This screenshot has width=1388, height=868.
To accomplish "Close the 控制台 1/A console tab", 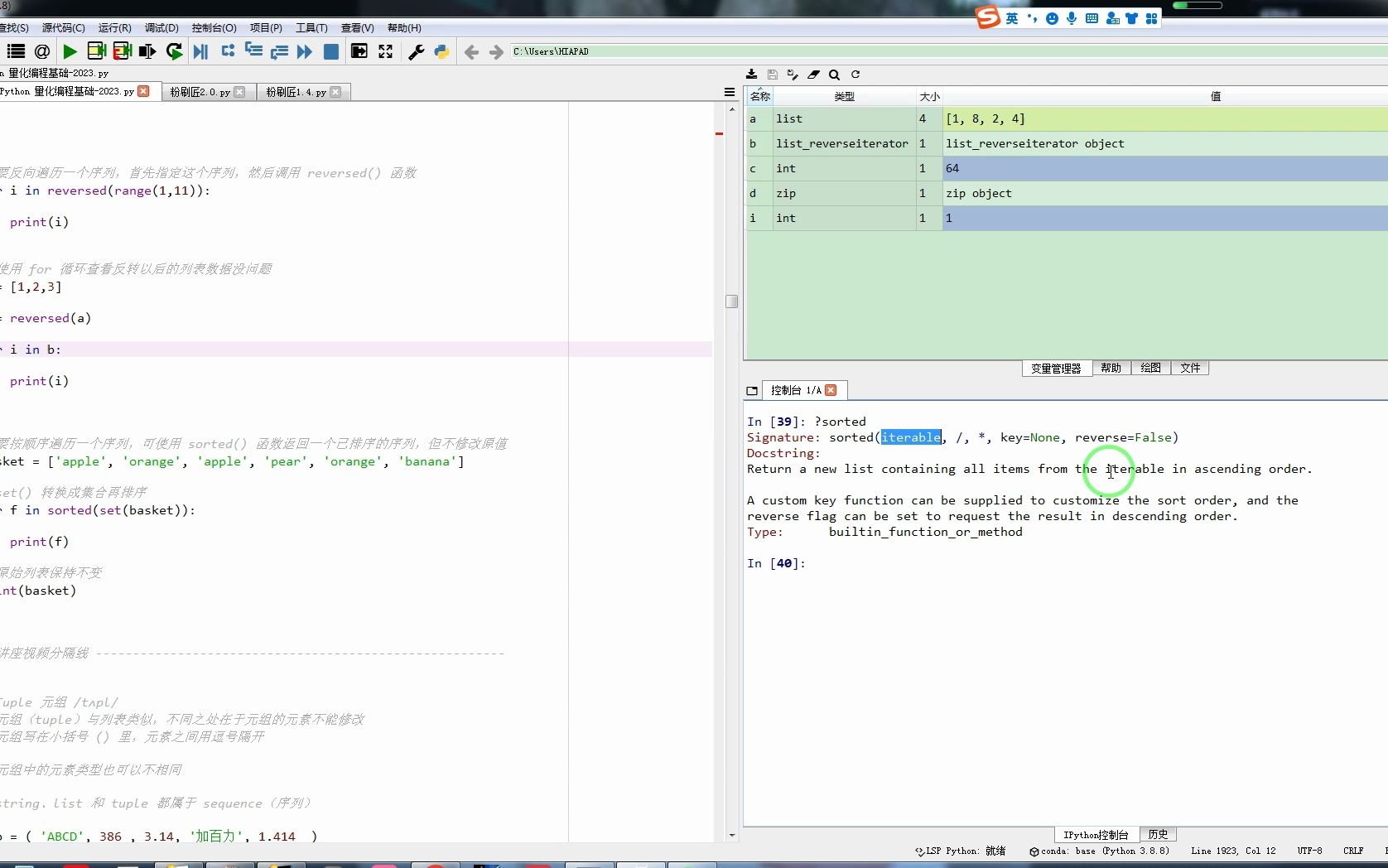I will (x=831, y=390).
